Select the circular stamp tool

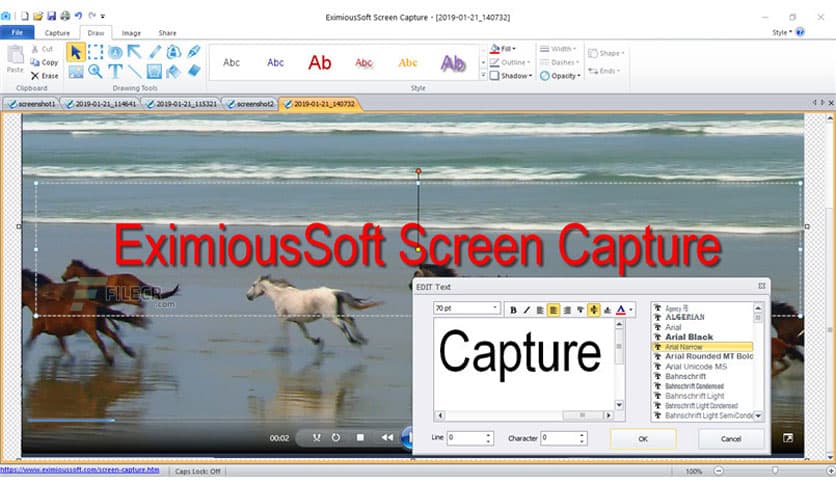(115, 52)
